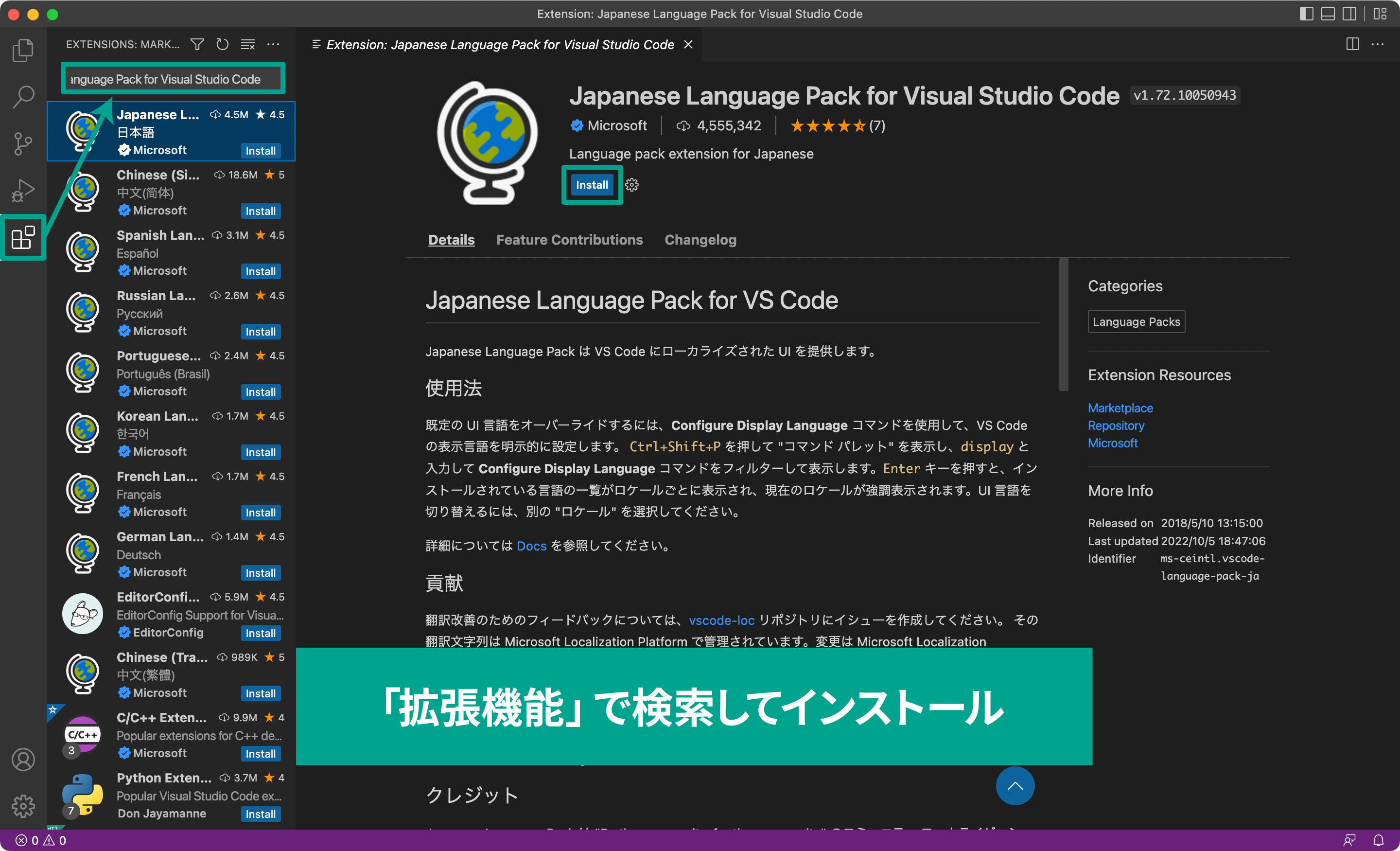Viewport: 1400px width, 851px height.
Task: Open the Source Control view
Action: [x=23, y=143]
